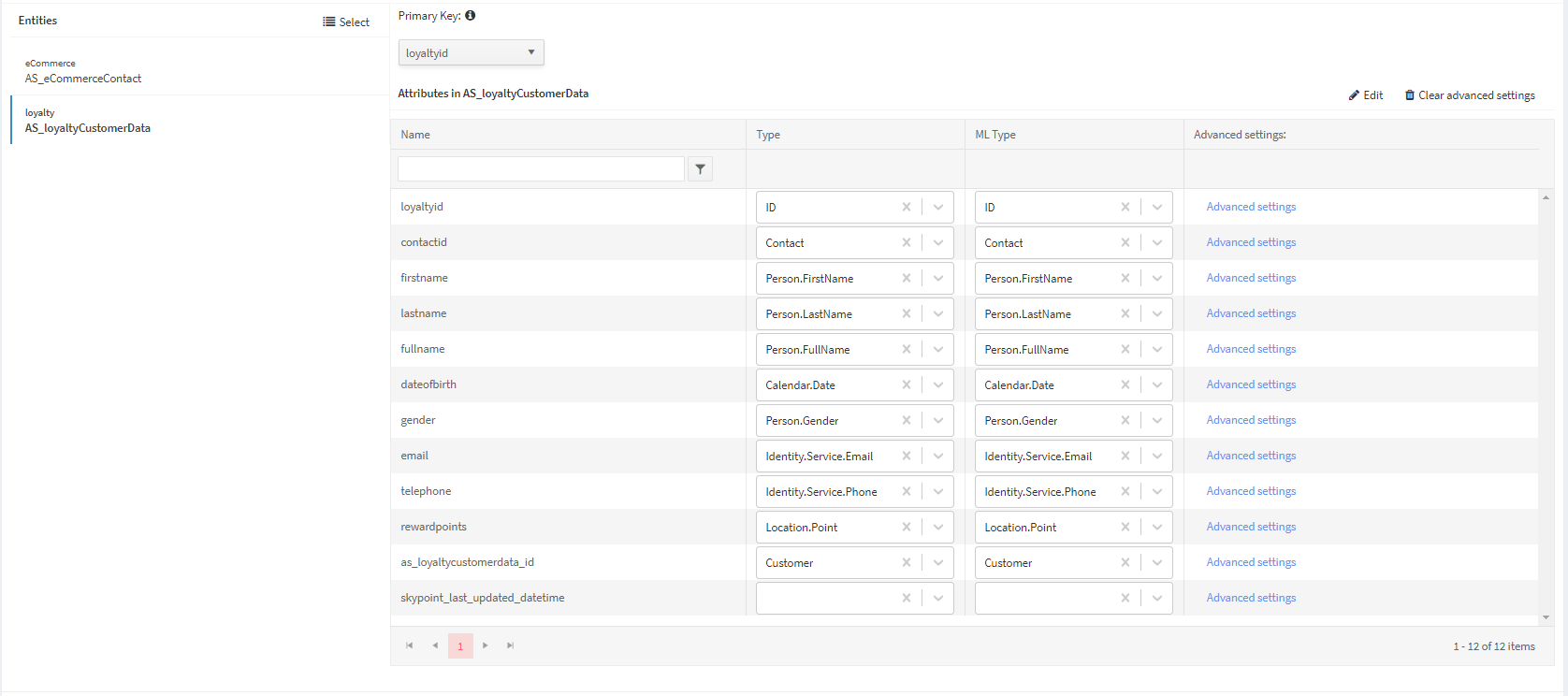Screen dimensions: 1568x696
Task: Click the Primary Key info icon
Action: tap(470, 16)
